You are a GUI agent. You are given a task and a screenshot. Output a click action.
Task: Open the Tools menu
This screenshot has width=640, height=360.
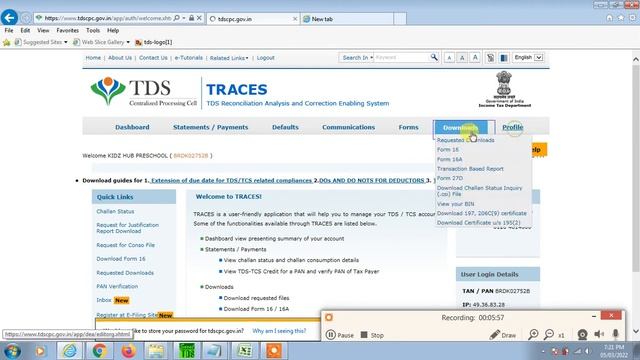pyautogui.click(x=93, y=30)
